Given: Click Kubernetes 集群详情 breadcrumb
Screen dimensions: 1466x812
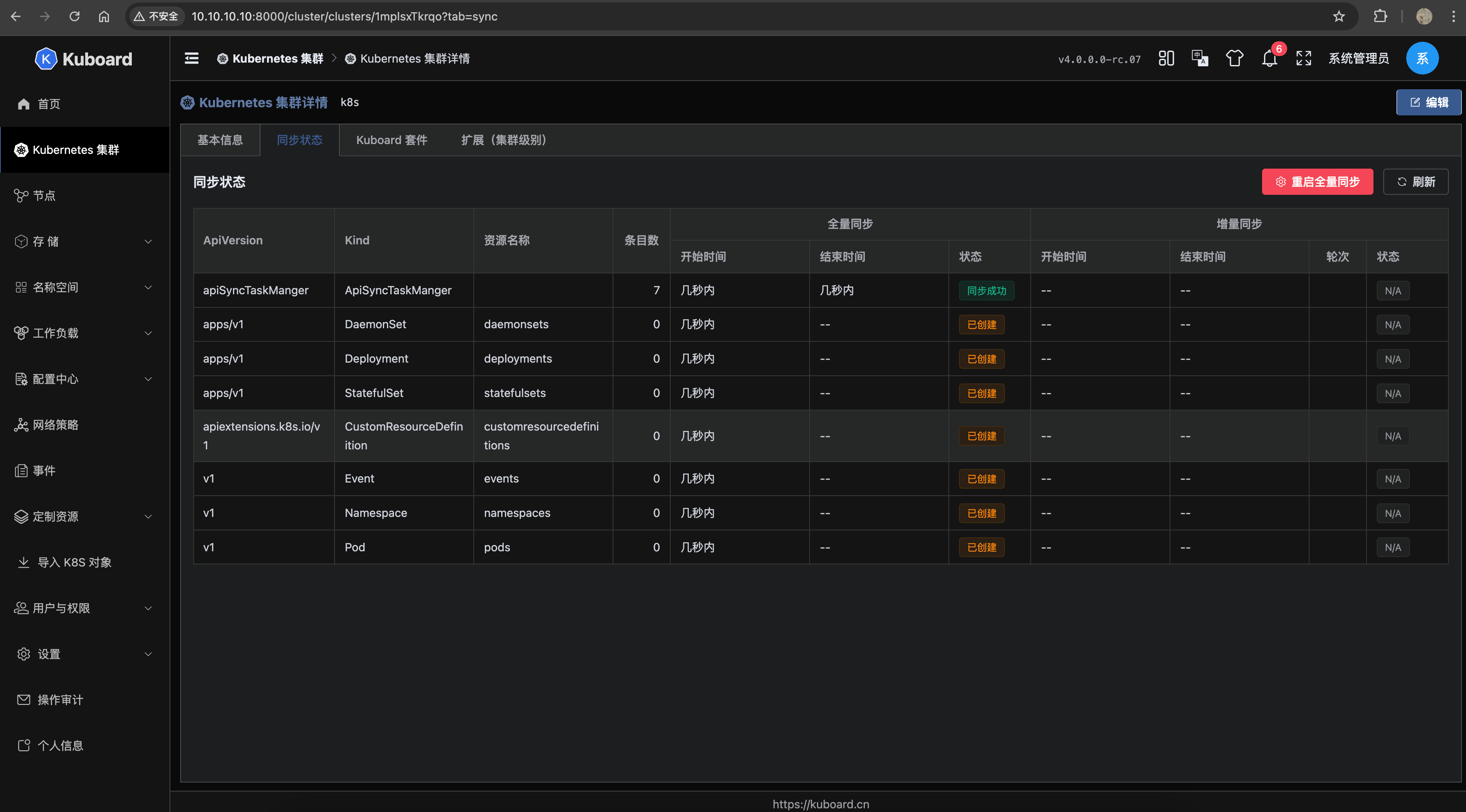Looking at the screenshot, I should pos(407,59).
